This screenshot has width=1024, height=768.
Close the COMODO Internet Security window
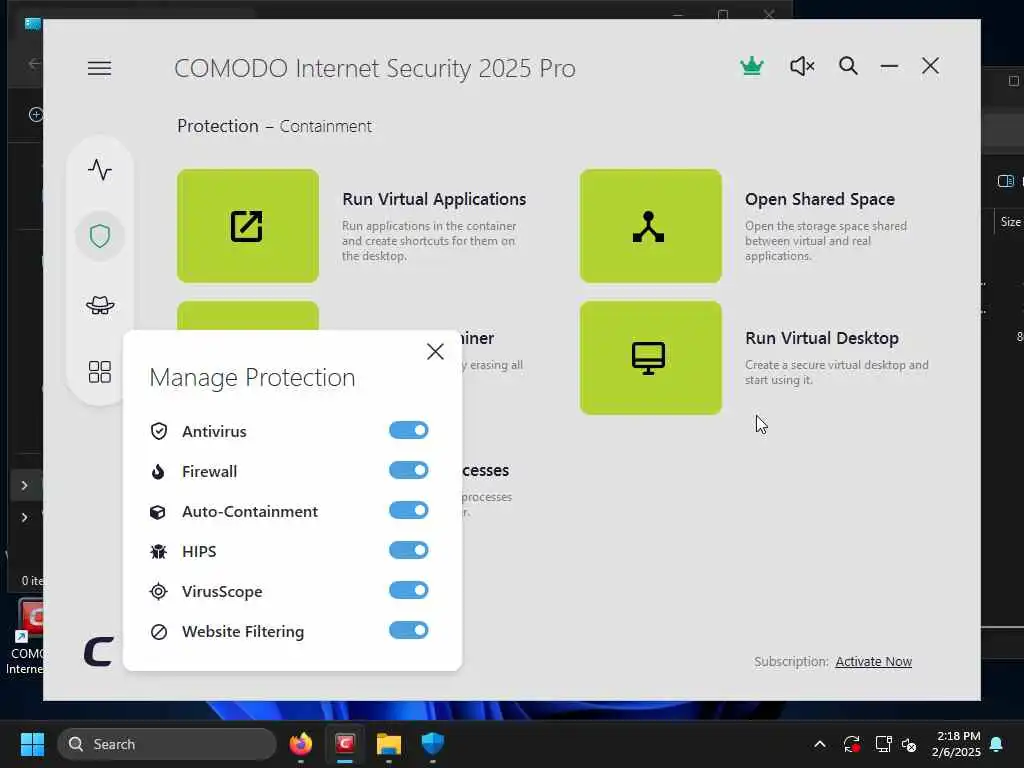[930, 66]
